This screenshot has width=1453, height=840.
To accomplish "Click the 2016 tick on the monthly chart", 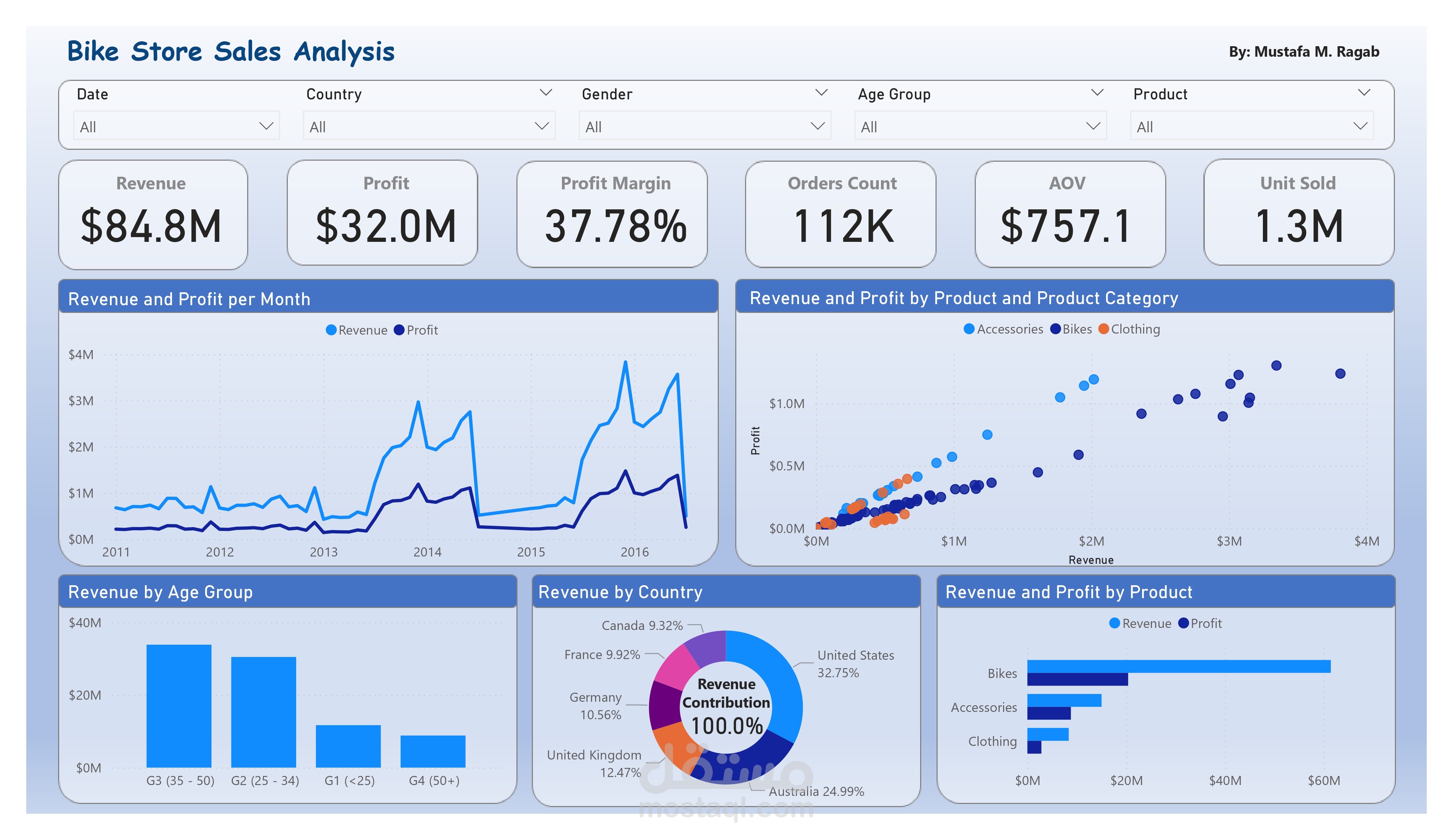I will (634, 552).
